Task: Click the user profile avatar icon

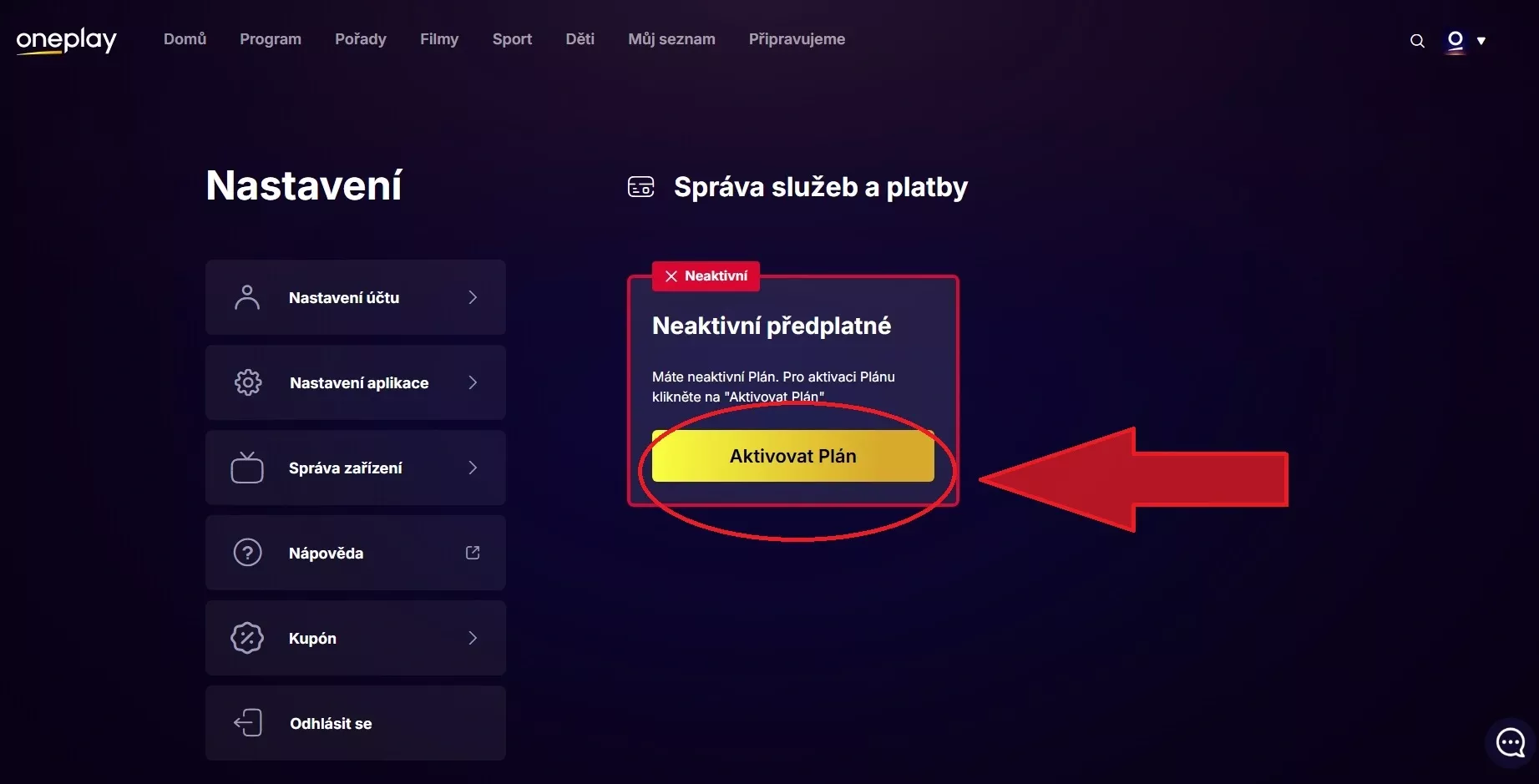Action: (x=1455, y=41)
